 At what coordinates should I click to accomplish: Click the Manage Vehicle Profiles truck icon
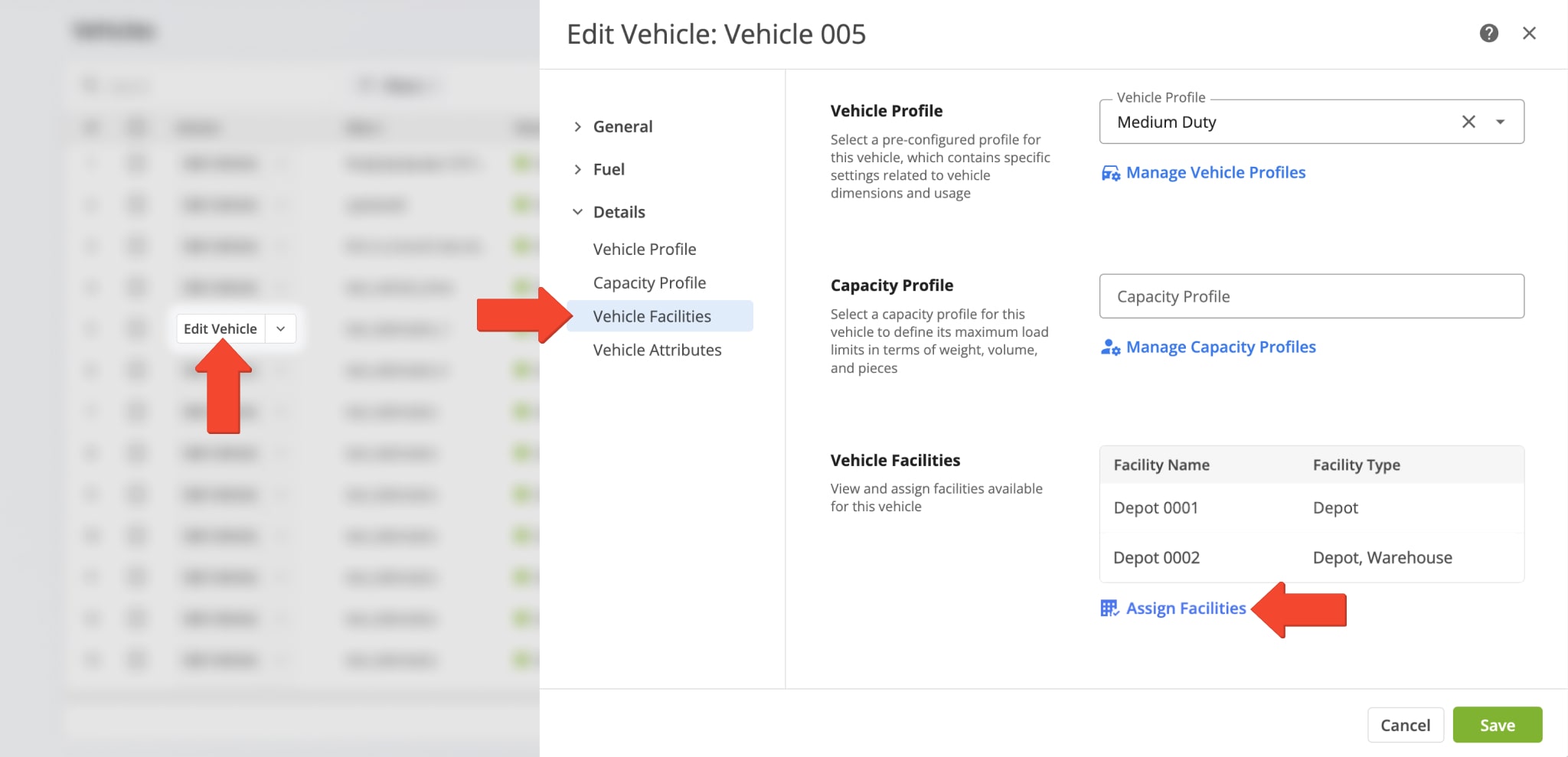pyautogui.click(x=1110, y=173)
